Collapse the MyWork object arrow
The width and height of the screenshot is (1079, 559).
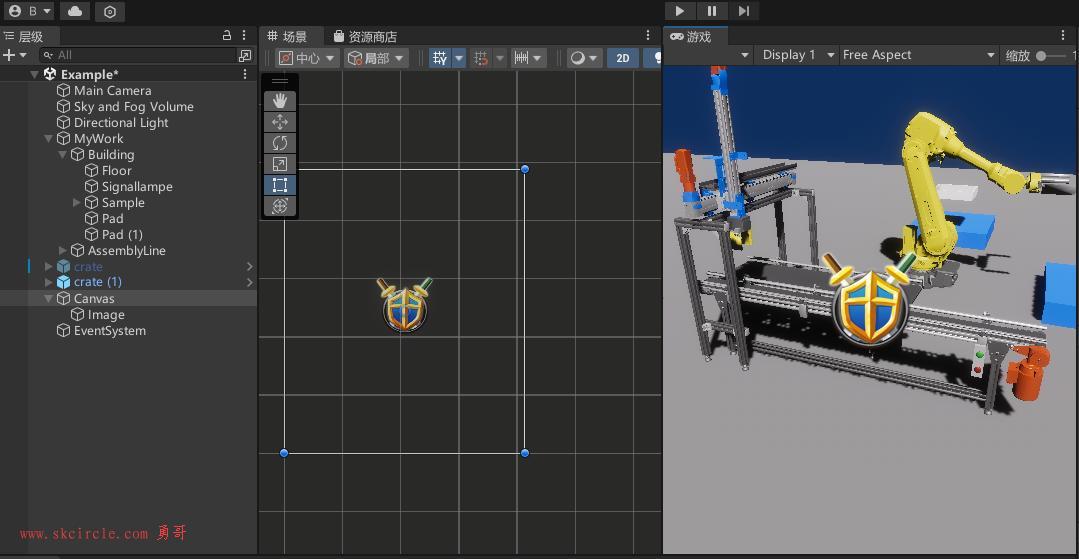tap(48, 138)
